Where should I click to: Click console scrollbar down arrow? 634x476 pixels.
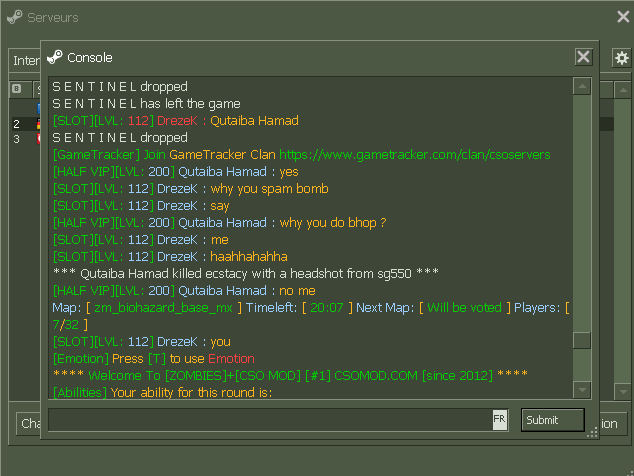click(x=582, y=390)
